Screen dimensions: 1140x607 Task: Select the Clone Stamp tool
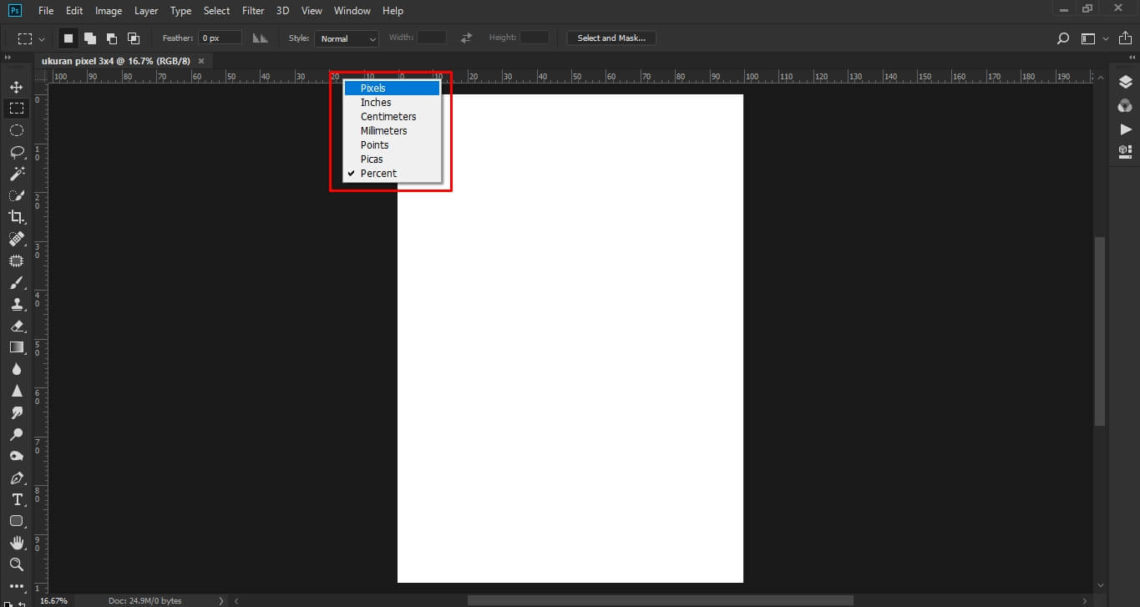click(15, 303)
